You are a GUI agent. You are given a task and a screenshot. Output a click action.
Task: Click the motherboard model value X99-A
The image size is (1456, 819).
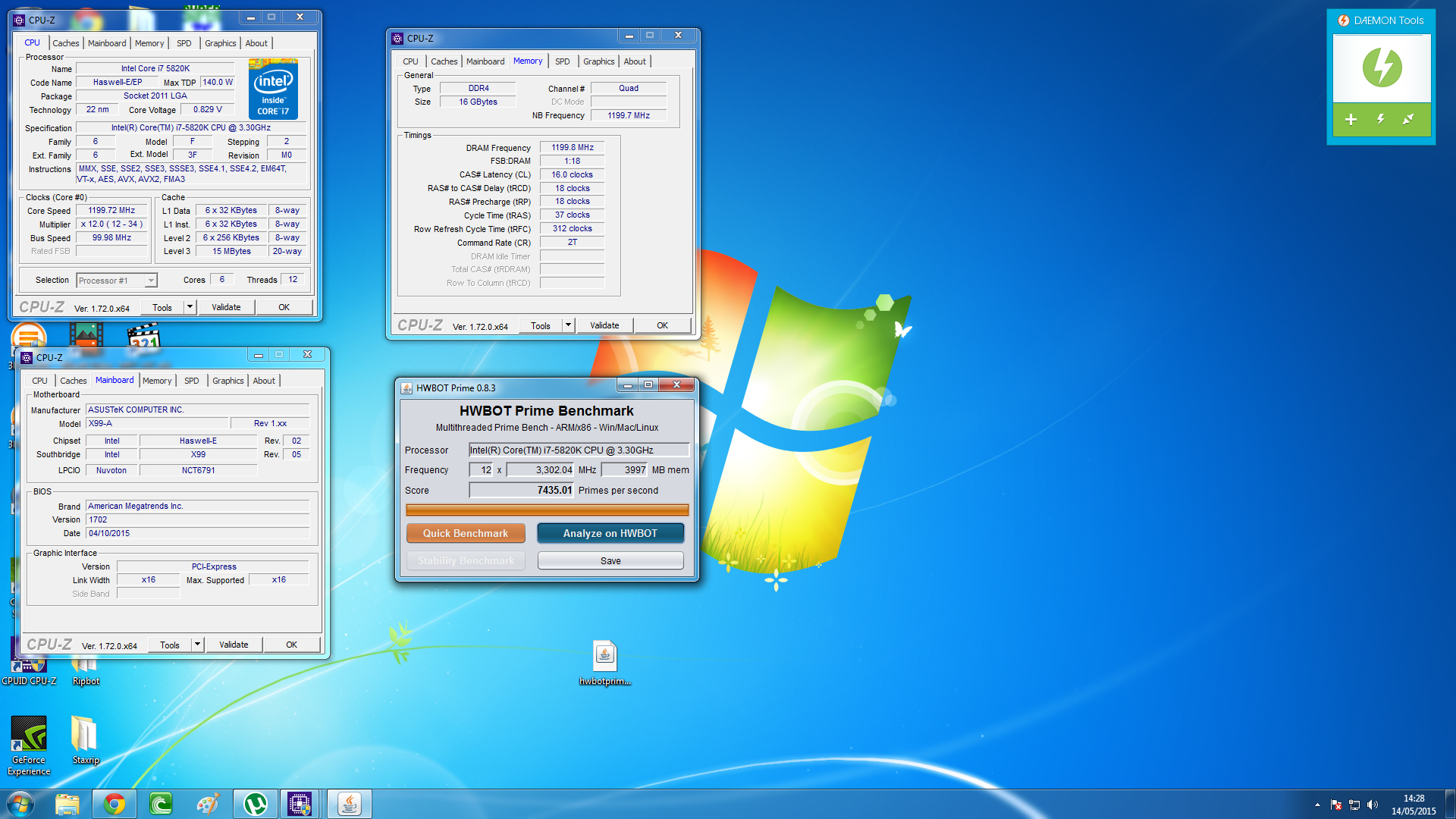point(156,423)
